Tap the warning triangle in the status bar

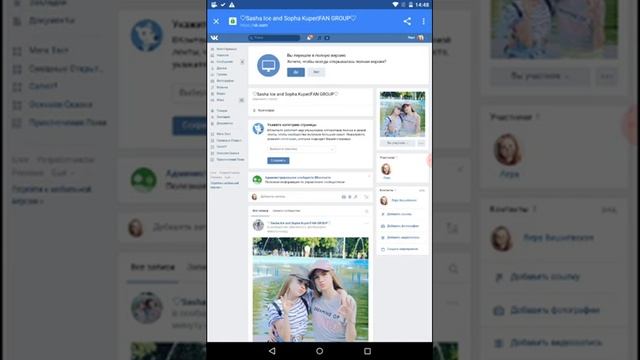pyautogui.click(x=232, y=4)
